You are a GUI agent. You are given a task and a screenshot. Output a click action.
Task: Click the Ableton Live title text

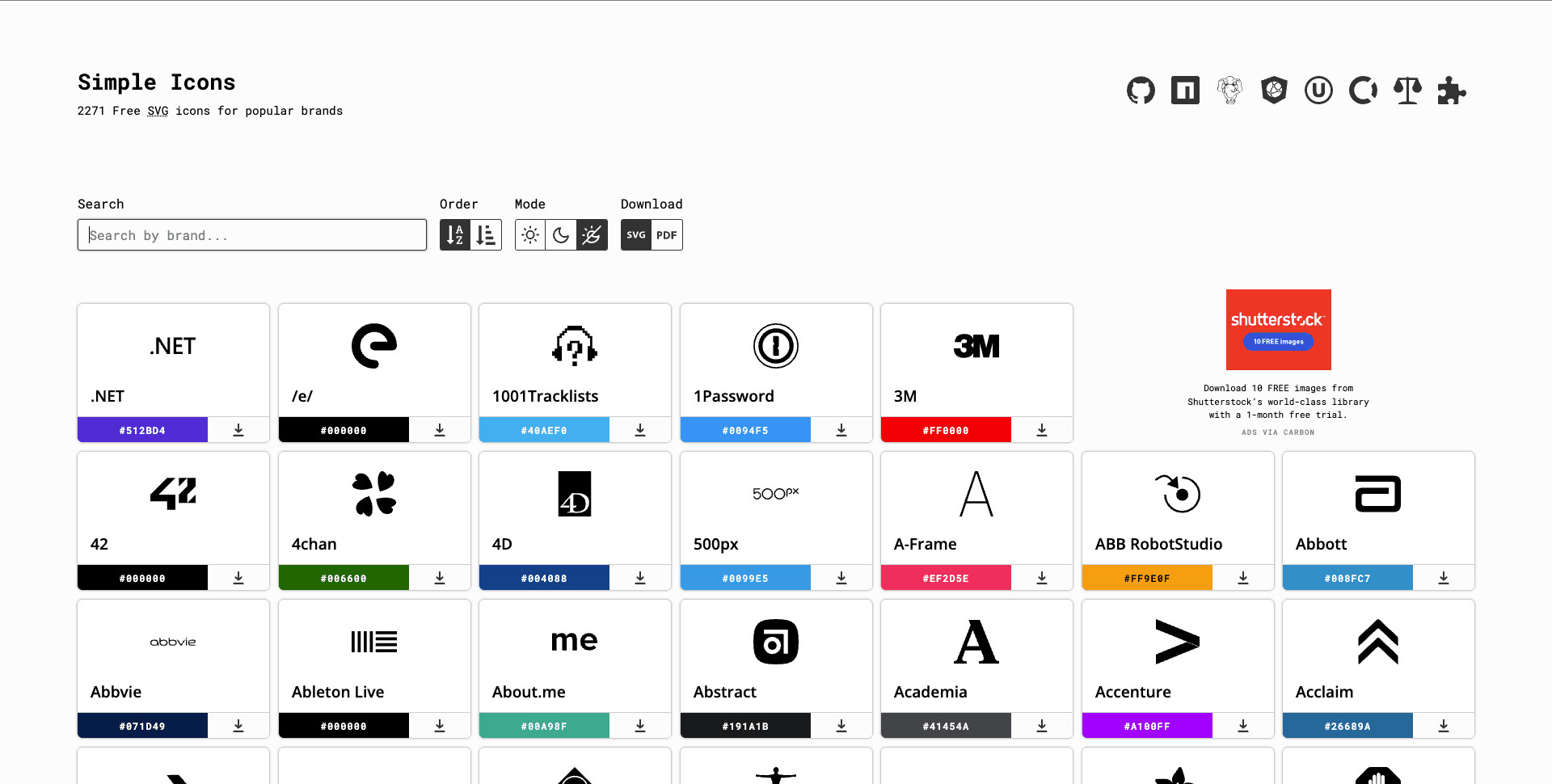pos(338,692)
